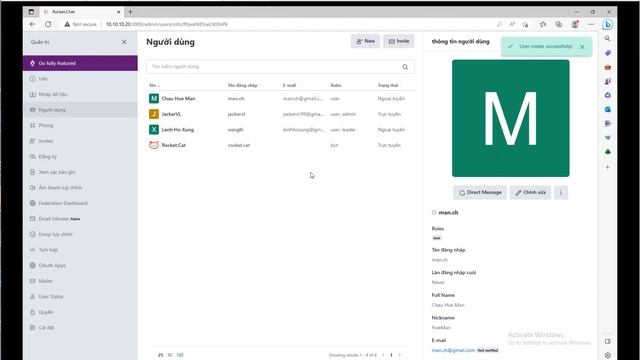640x360 pixels.
Task: Select the Lenh Ho Xung user row
Action: (280, 129)
